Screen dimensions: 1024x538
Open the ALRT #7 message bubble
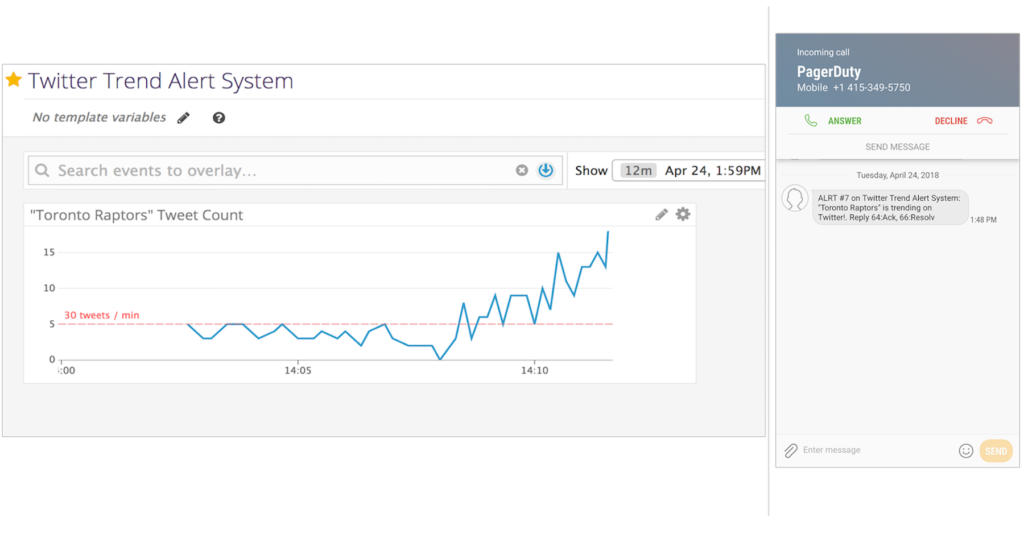tap(889, 207)
